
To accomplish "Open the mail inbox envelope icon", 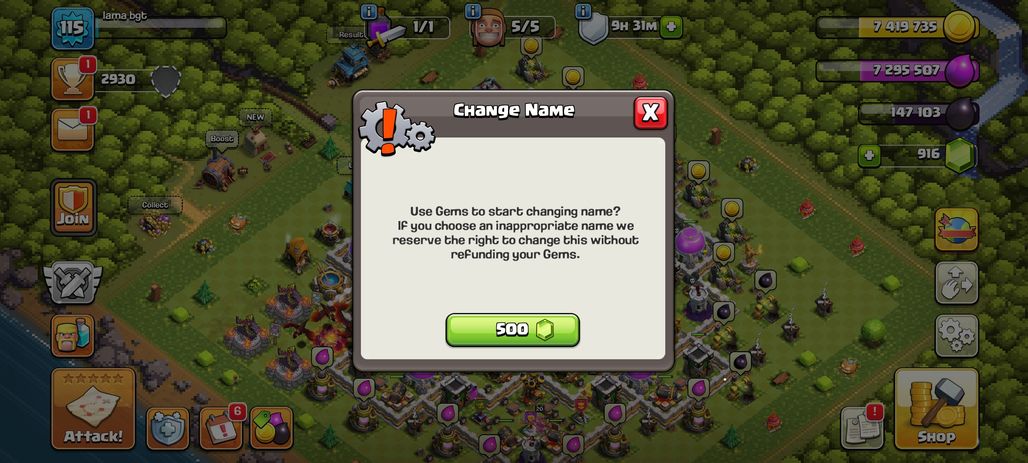I will point(72,130).
